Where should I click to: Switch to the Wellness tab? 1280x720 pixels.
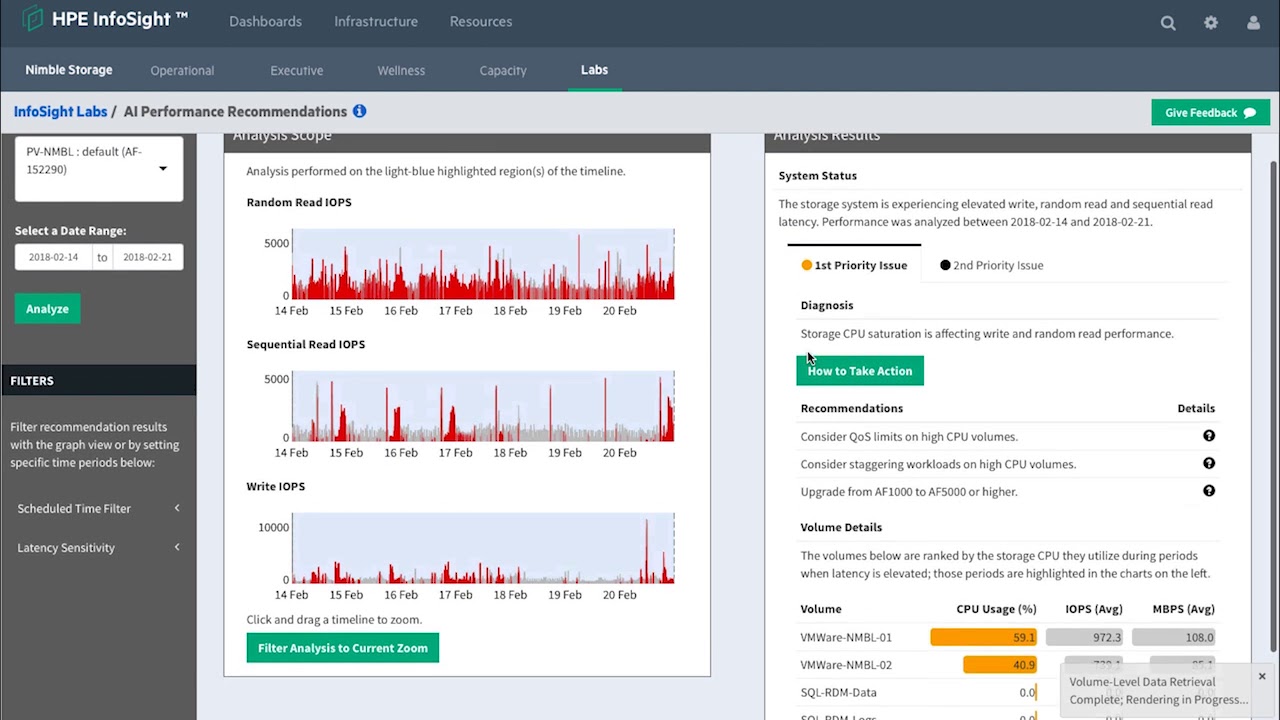(x=401, y=70)
